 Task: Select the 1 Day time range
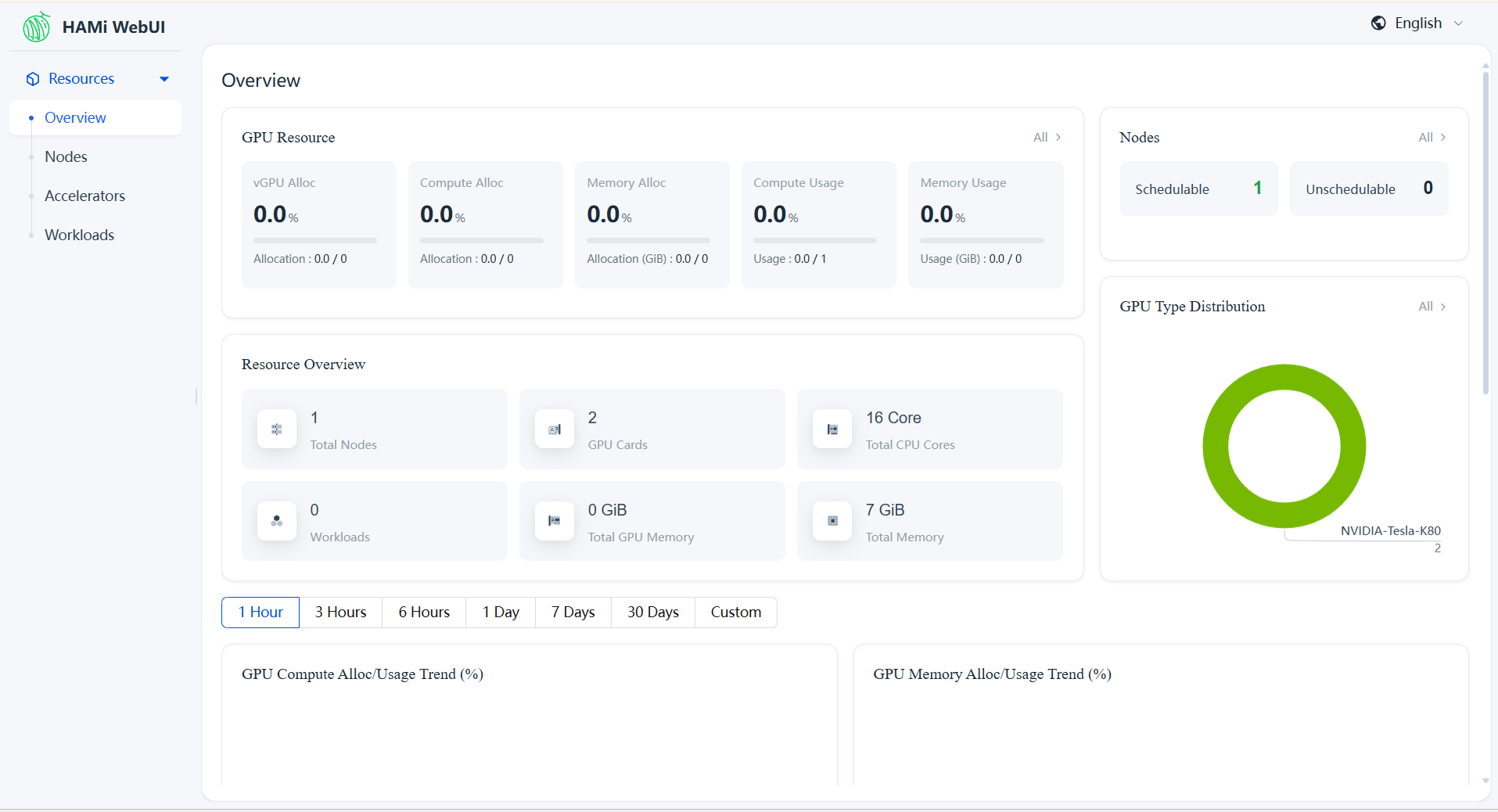coord(501,613)
